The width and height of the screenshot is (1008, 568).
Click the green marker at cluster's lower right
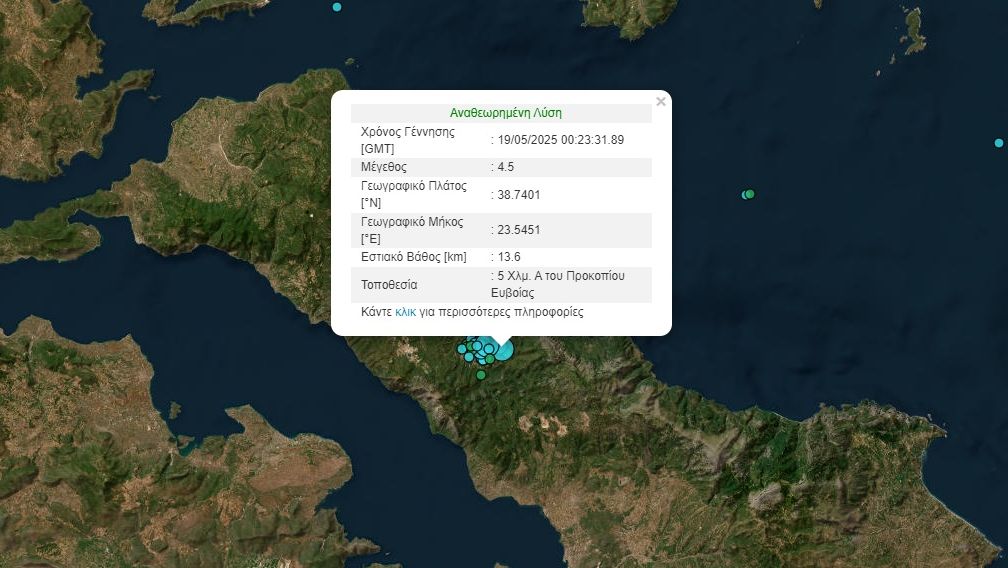[x=490, y=358]
